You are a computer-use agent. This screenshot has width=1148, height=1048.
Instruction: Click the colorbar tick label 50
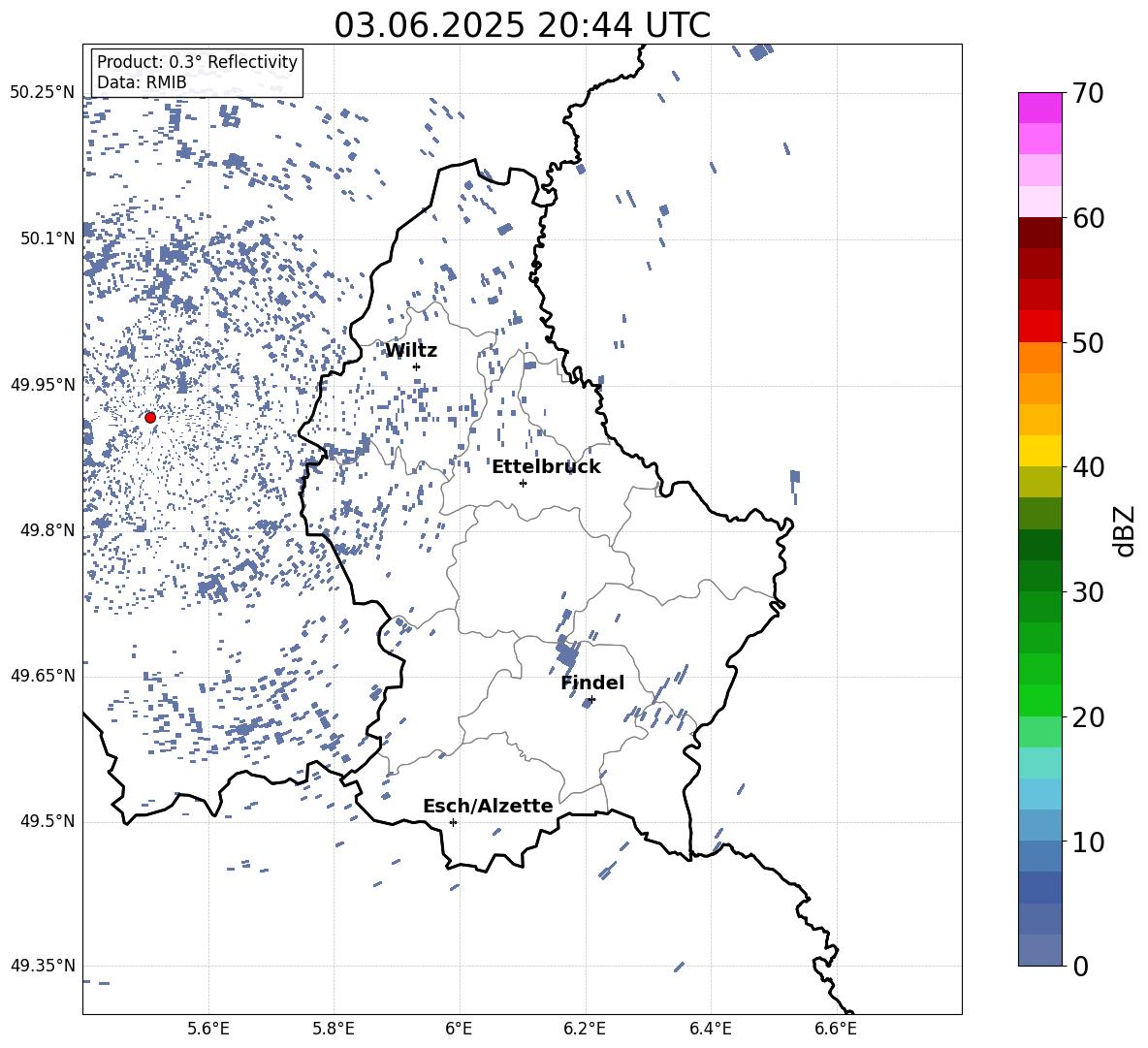click(1088, 343)
